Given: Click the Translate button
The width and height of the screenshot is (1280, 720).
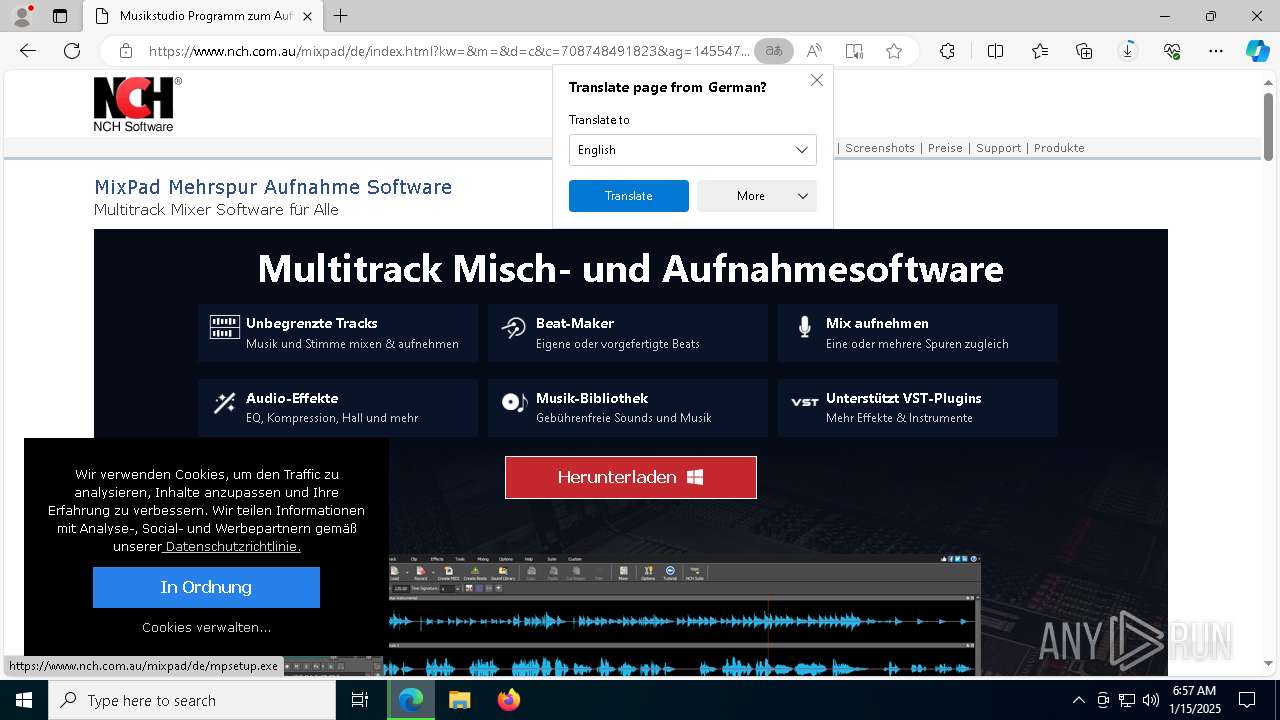Looking at the screenshot, I should pyautogui.click(x=629, y=196).
